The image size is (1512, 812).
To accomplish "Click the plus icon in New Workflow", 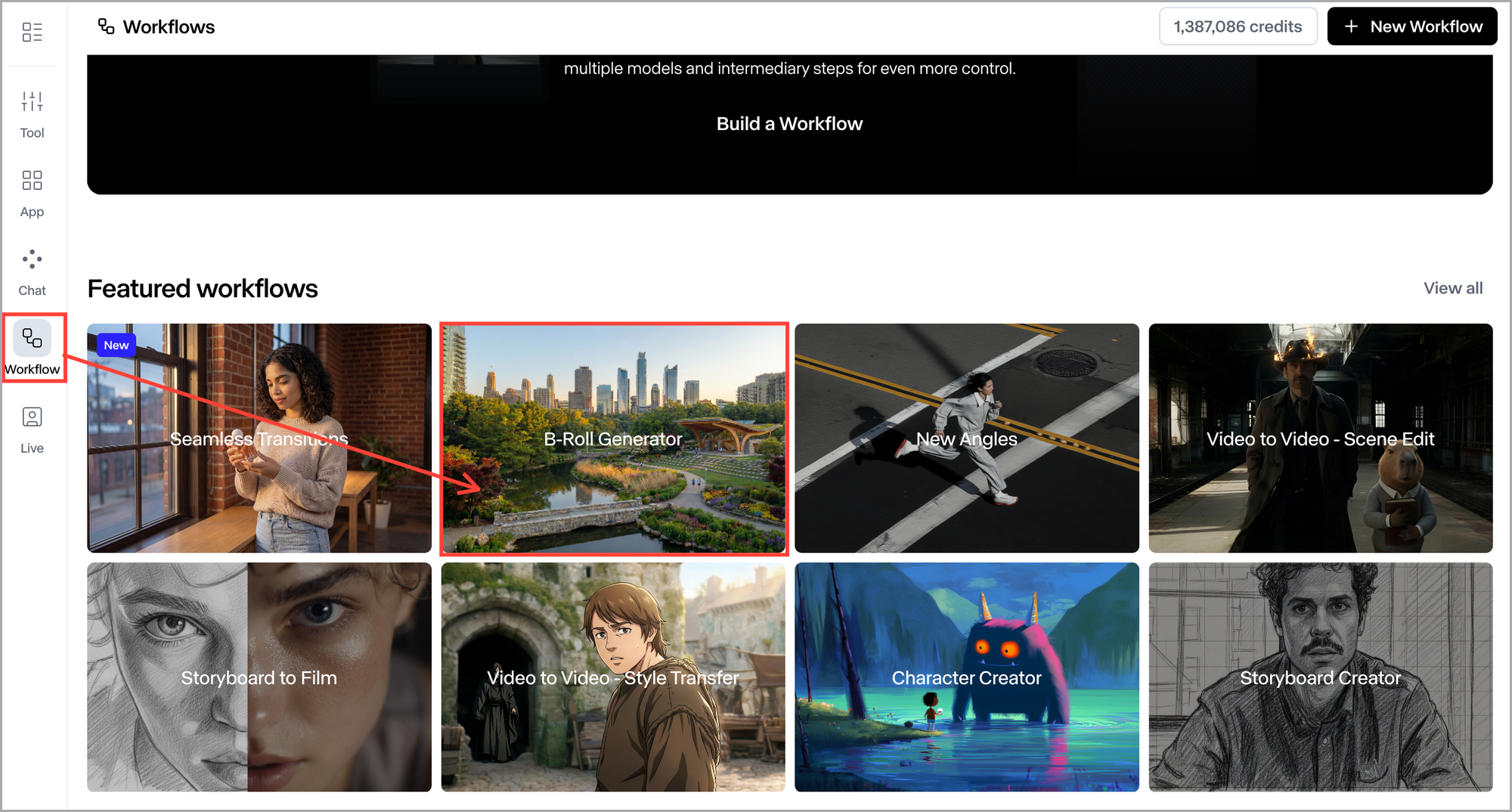I will pos(1351,26).
